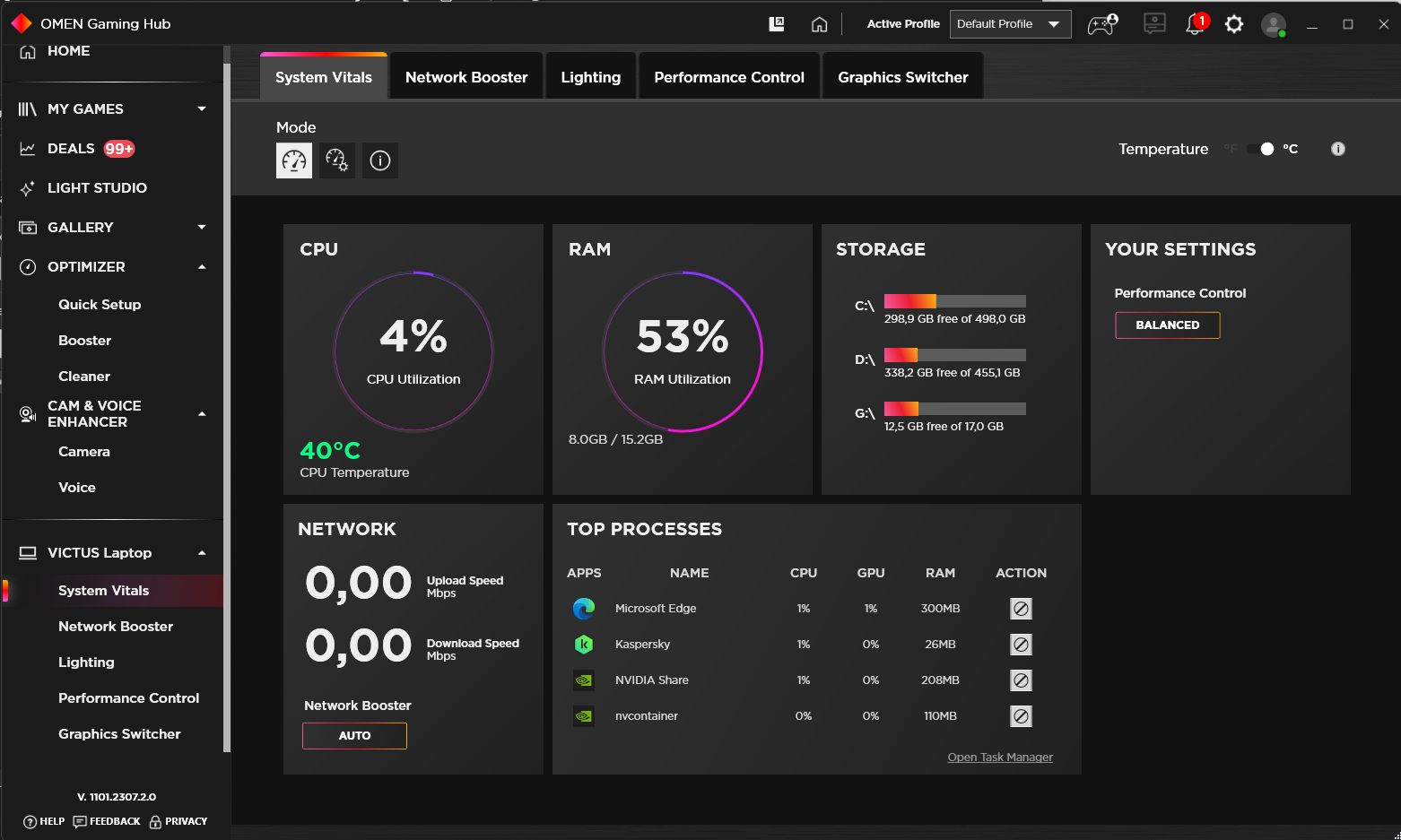The image size is (1401, 840).
Task: Collapse Cam & Voice Enhancer section
Action: 202,414
